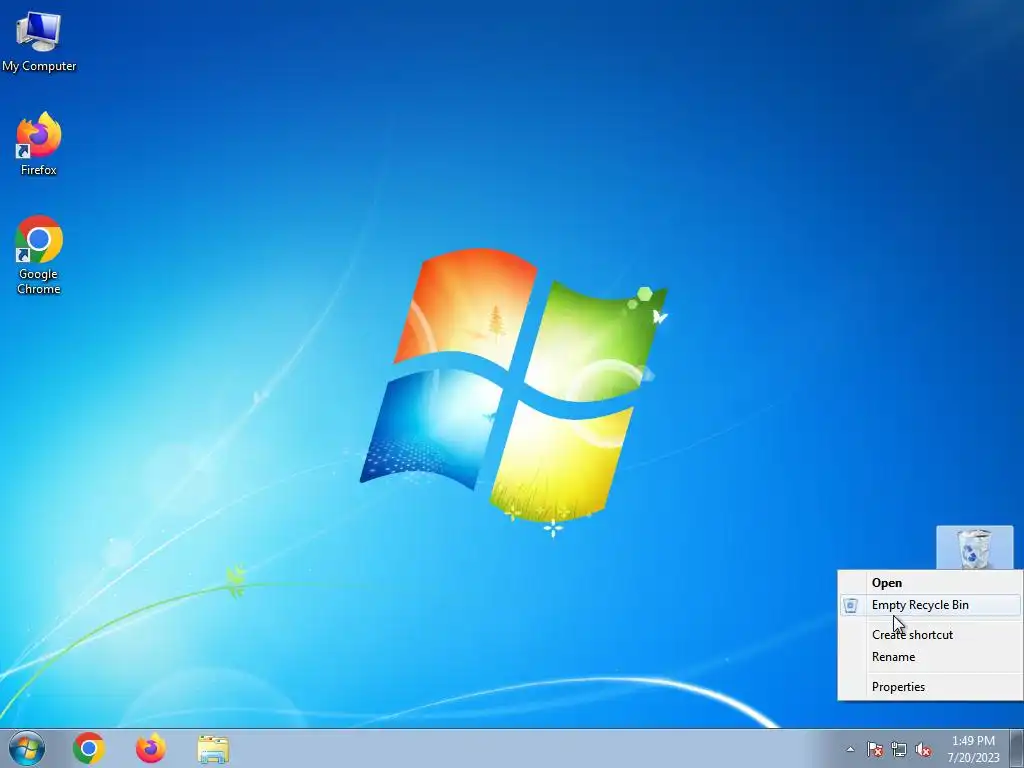
Task: Select the Firefox desktop shortcut
Action: [x=39, y=144]
